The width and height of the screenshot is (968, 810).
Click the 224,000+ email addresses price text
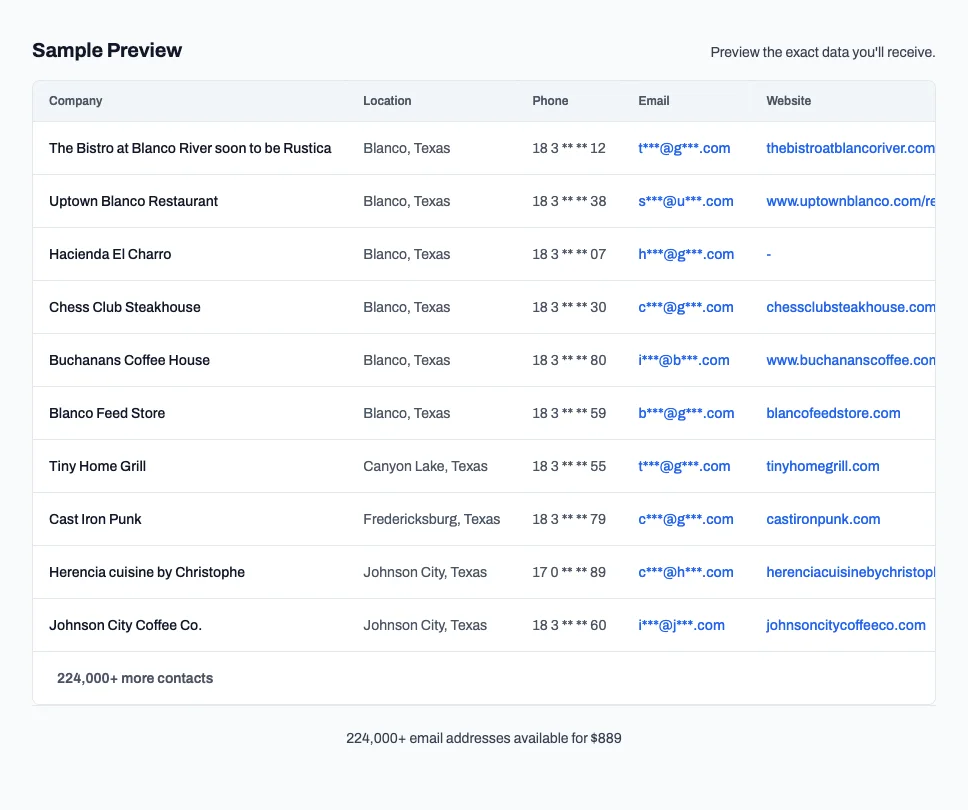[483, 738]
